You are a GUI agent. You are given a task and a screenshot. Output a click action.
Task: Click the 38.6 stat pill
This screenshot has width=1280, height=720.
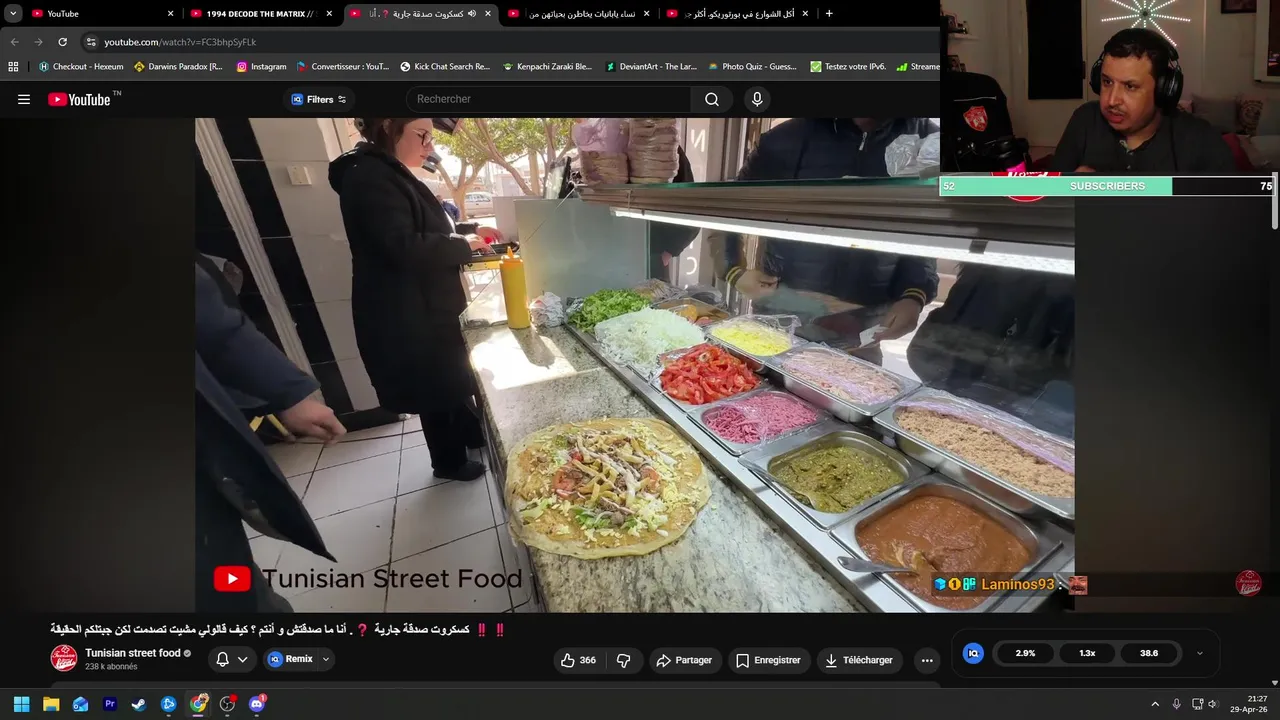pos(1149,653)
